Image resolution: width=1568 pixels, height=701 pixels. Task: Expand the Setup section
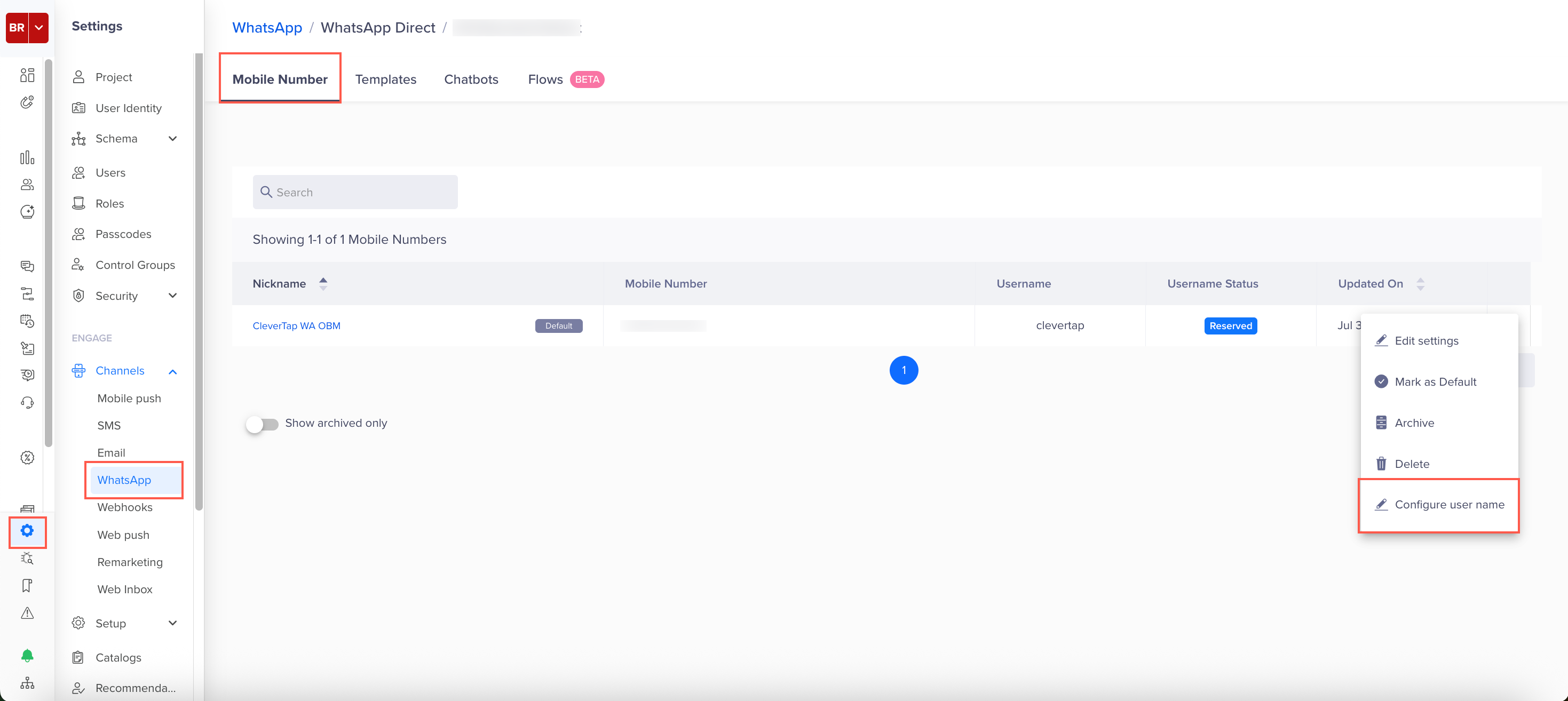coord(172,623)
